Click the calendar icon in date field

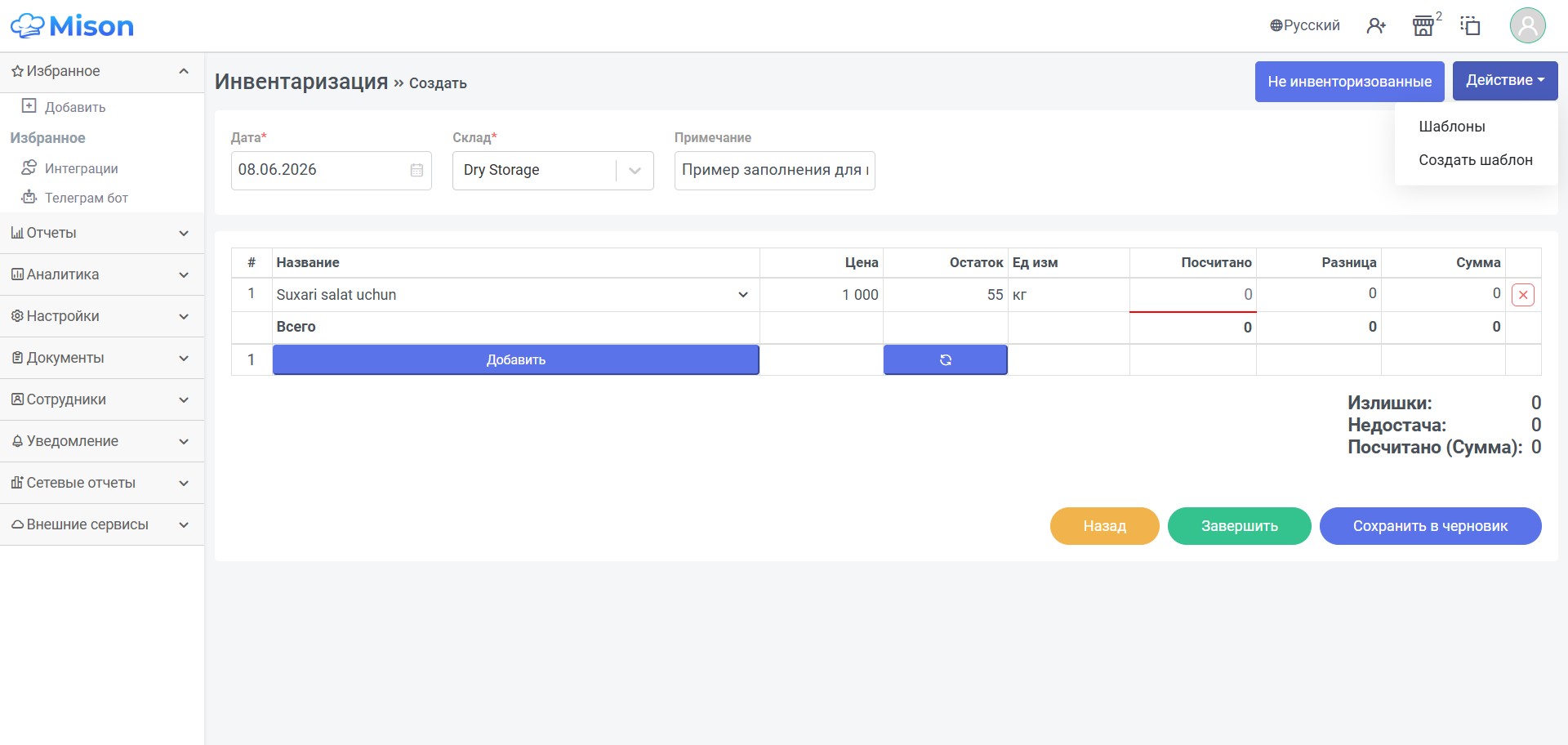[x=416, y=170]
